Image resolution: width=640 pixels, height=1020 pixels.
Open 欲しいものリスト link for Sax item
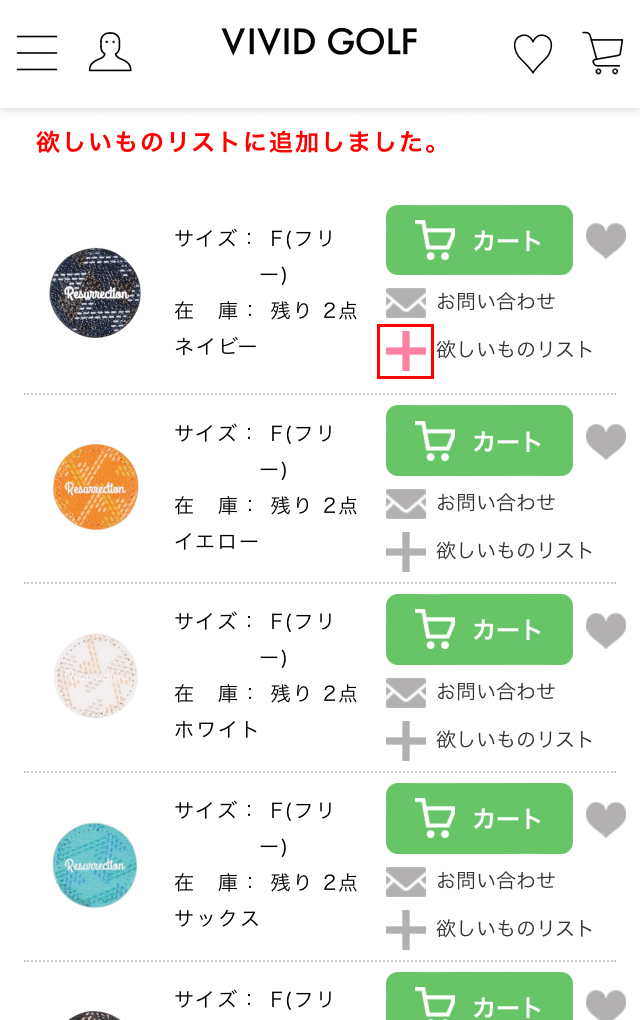[x=514, y=928]
